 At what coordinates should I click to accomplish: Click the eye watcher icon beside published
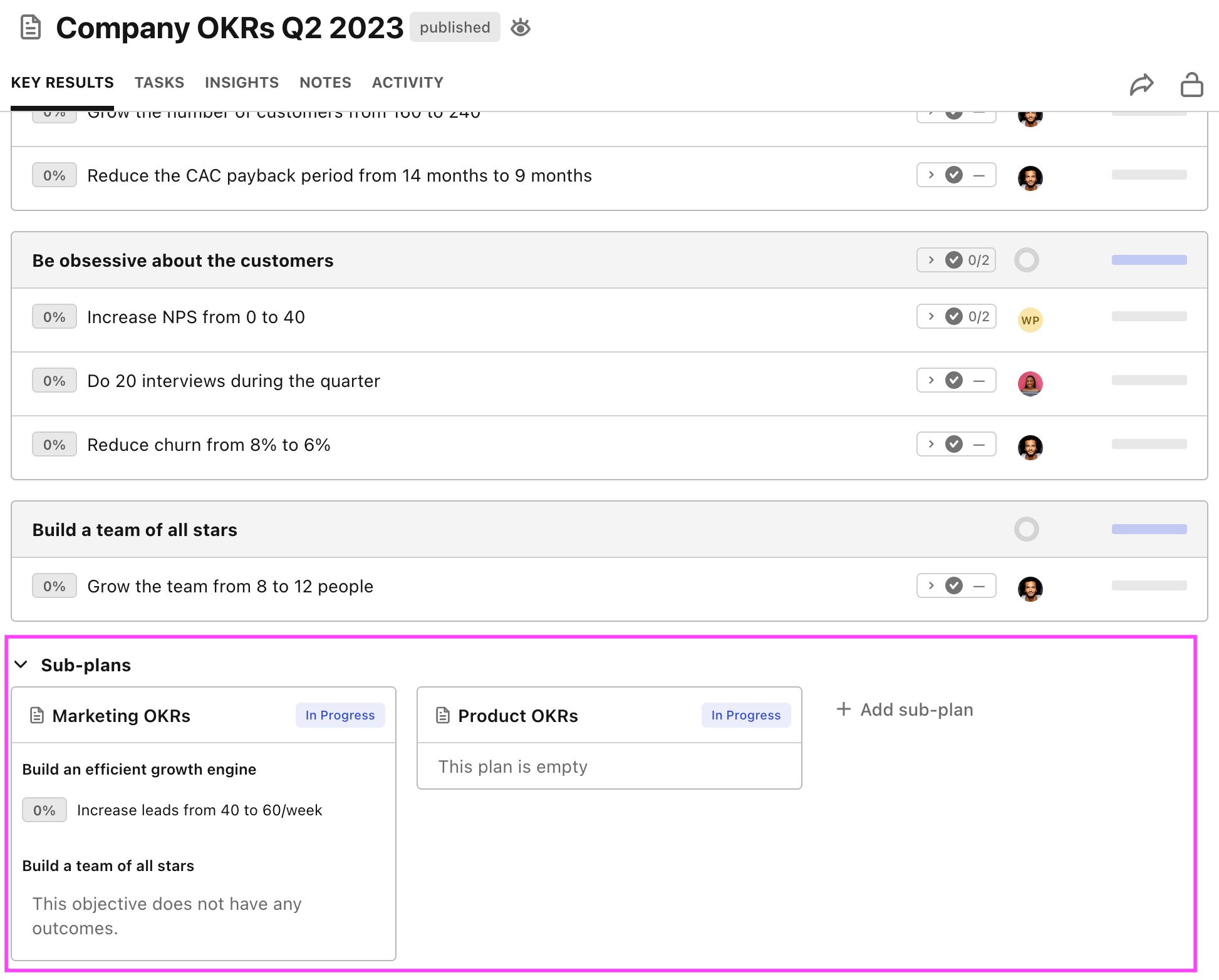click(521, 28)
